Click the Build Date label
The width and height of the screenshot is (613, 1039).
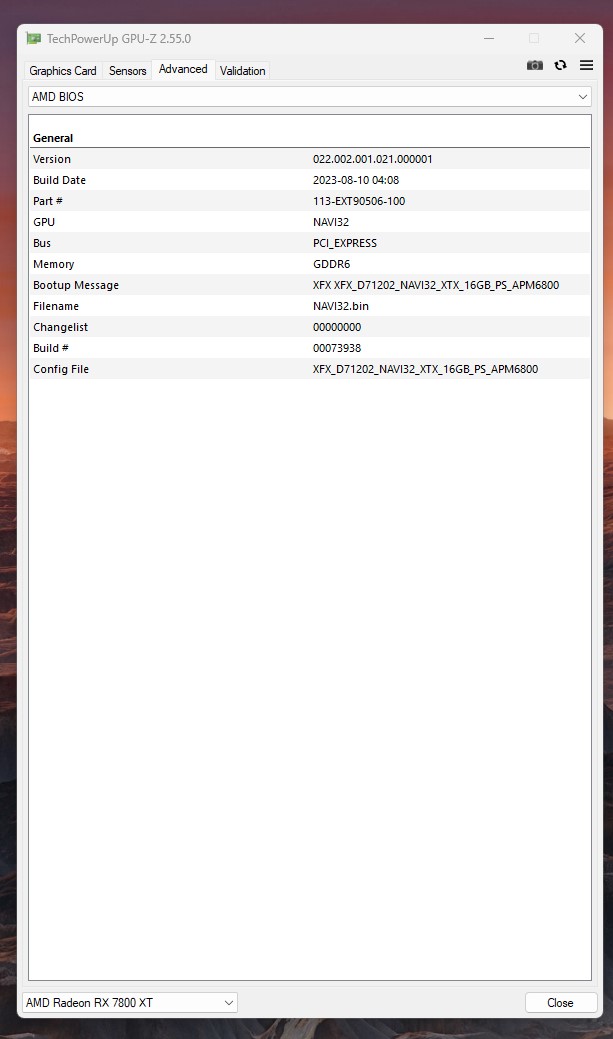(x=60, y=180)
